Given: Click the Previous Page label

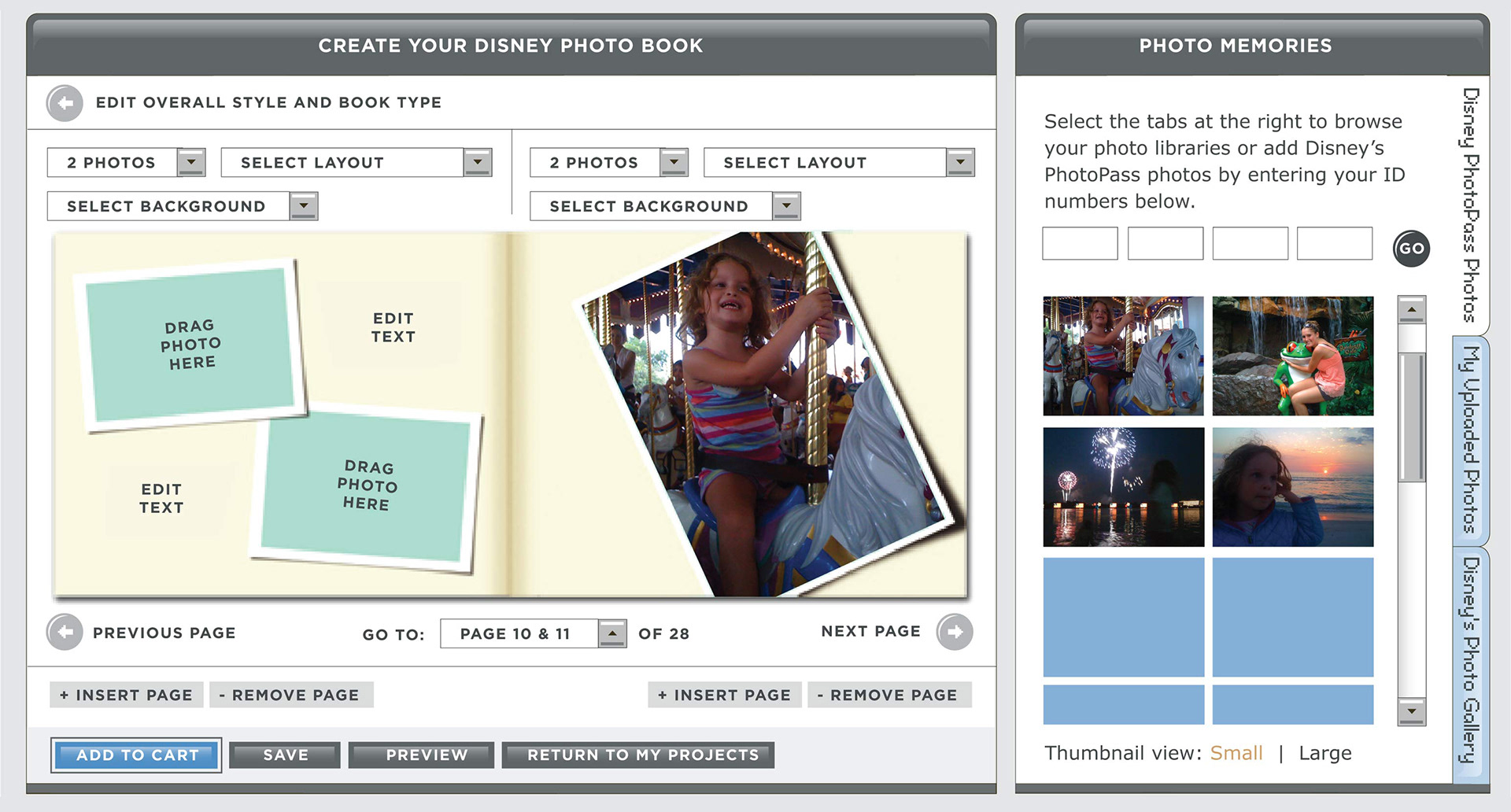Looking at the screenshot, I should (164, 633).
